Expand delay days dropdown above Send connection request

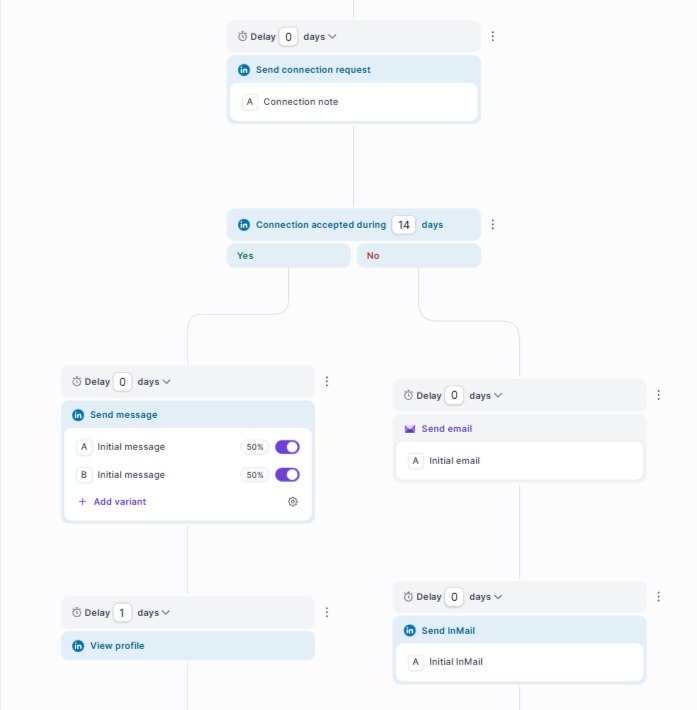[332, 37]
